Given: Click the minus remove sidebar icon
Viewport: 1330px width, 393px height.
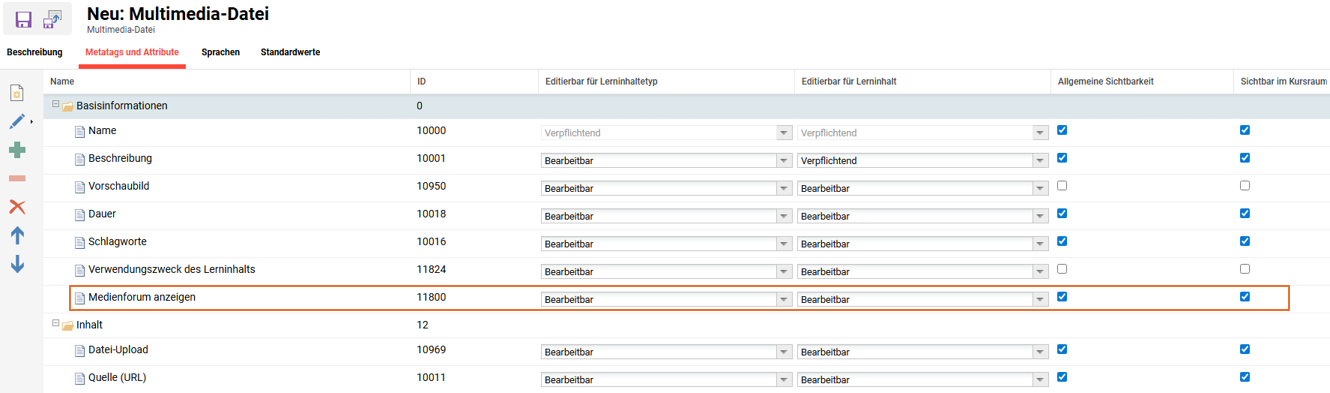Looking at the screenshot, I should point(17,178).
